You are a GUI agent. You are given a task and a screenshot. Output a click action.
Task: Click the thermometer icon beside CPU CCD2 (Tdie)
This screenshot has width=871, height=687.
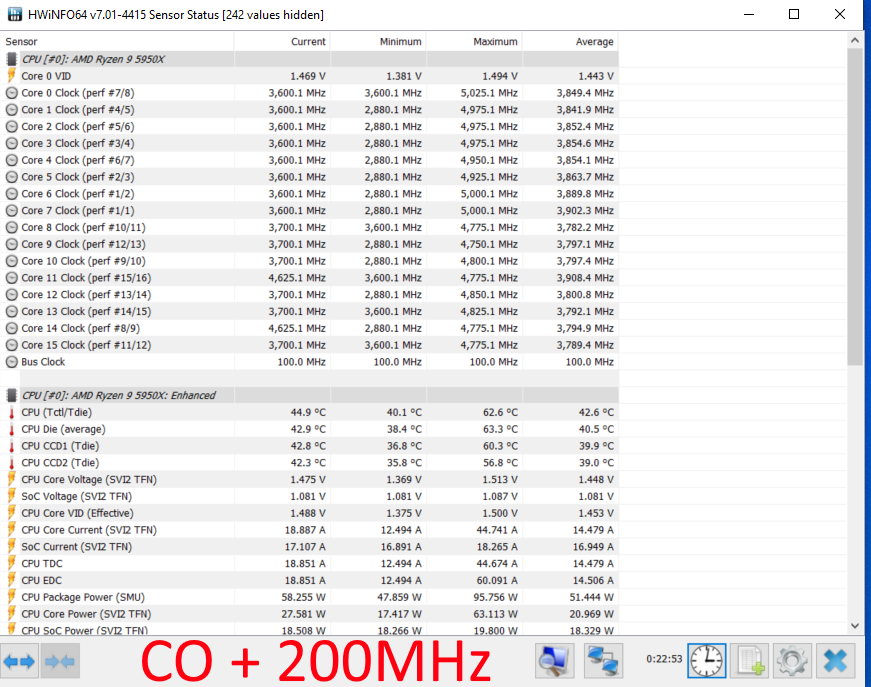[x=11, y=463]
